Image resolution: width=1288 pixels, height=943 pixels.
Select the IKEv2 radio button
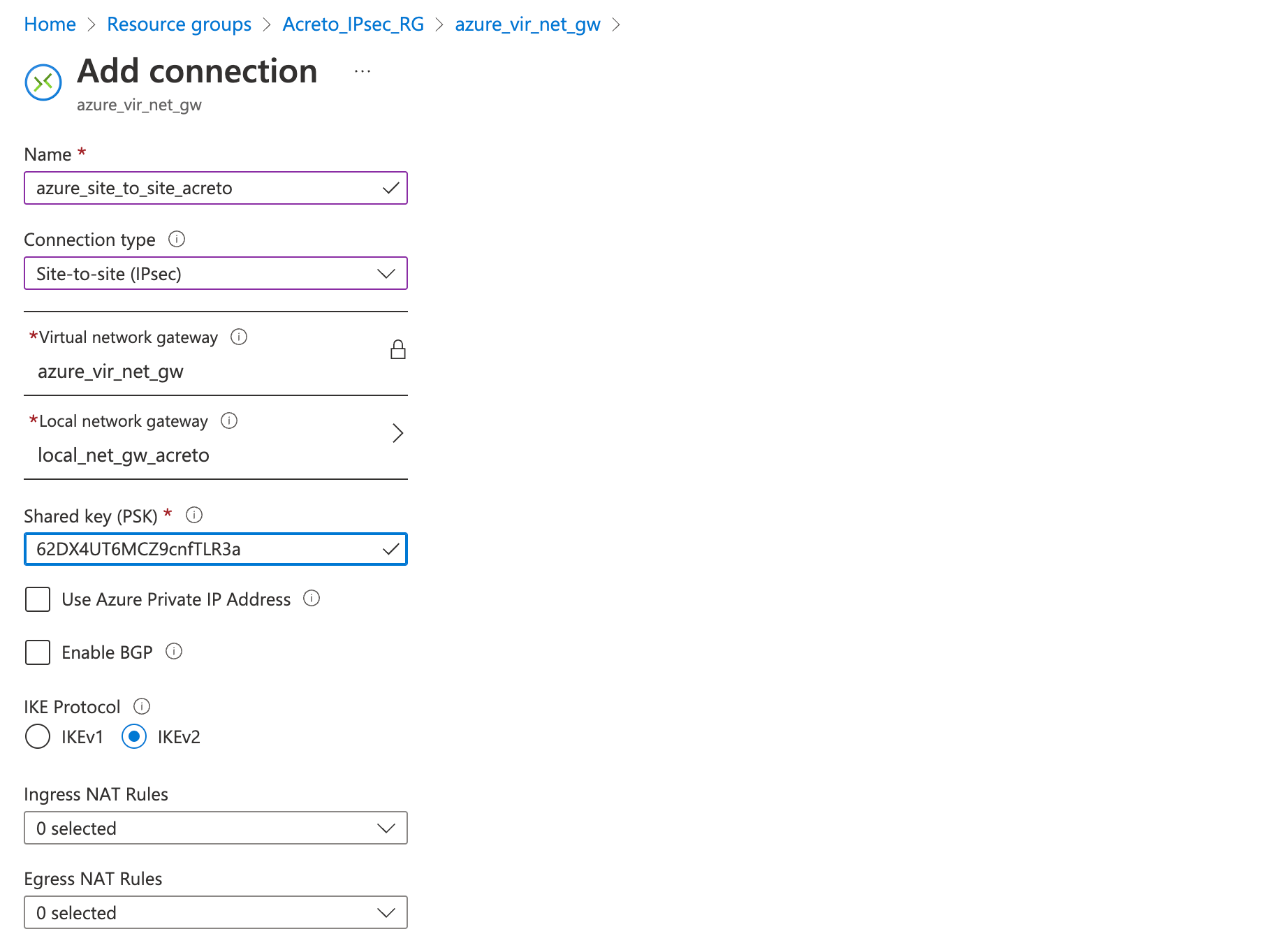[134, 736]
